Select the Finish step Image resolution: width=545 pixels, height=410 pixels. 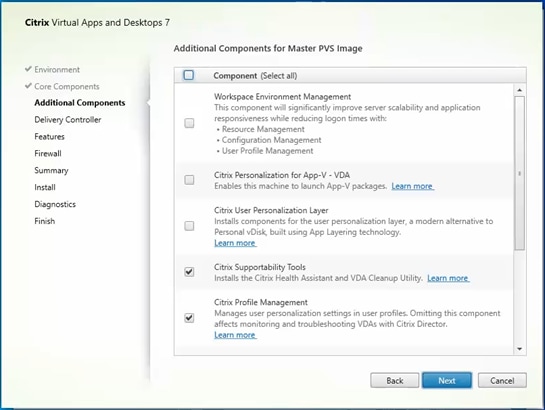[x=44, y=221]
